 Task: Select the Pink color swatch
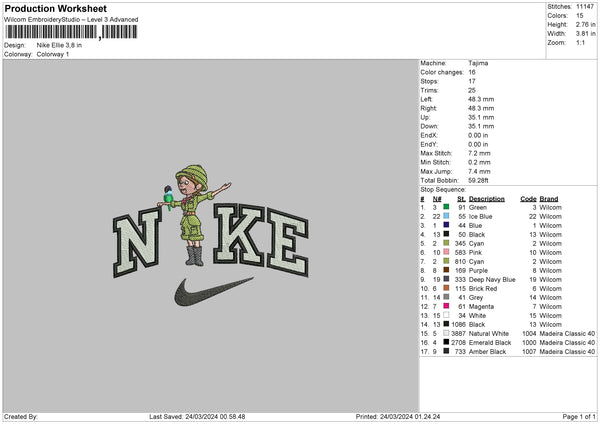click(x=446, y=252)
